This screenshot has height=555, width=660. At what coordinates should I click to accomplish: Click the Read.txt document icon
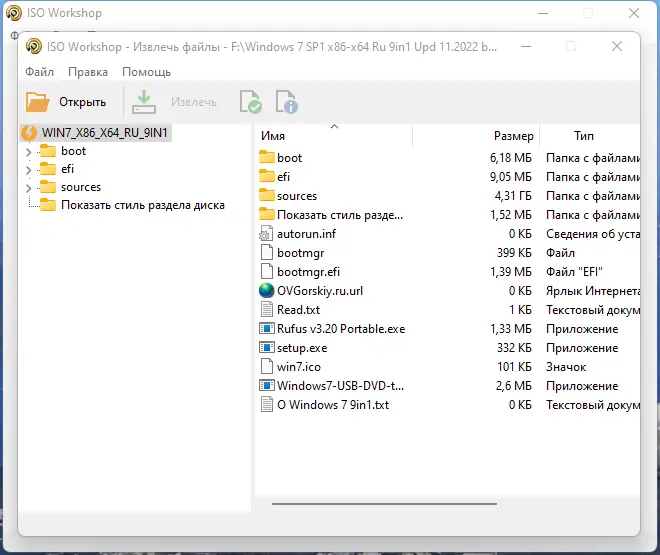pyautogui.click(x=266, y=309)
